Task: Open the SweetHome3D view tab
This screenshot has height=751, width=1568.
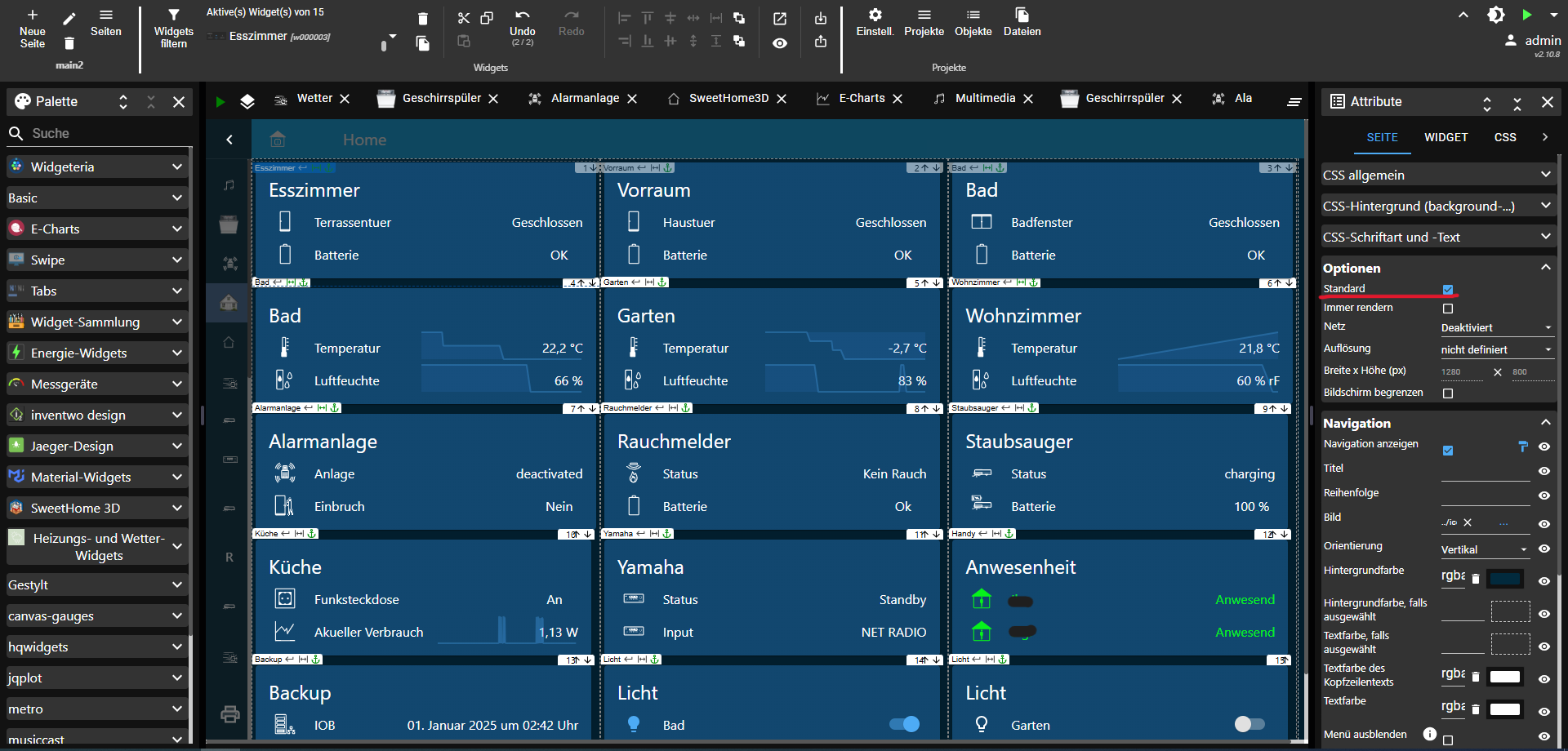Action: (x=728, y=98)
